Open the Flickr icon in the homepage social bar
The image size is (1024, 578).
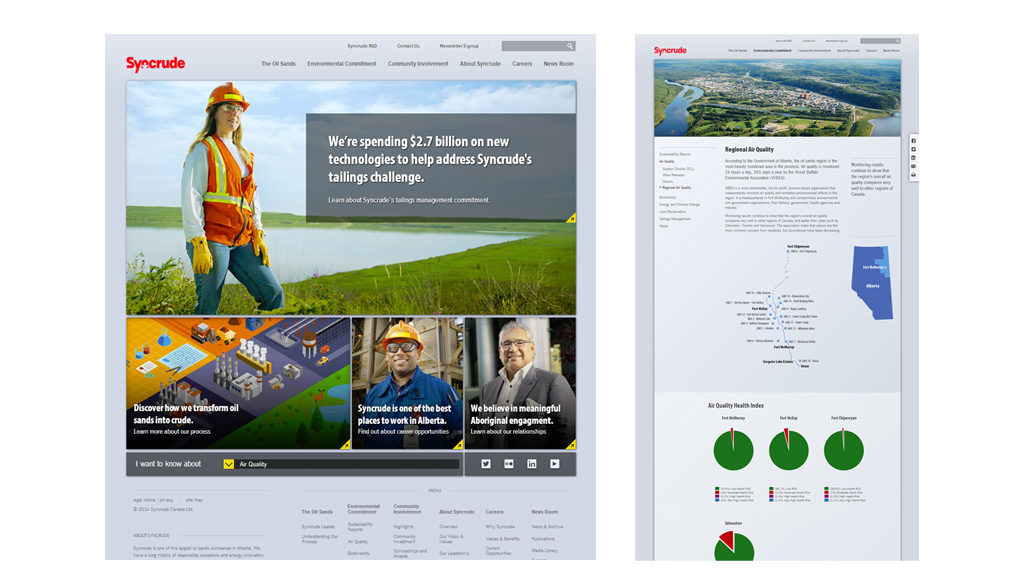509,464
